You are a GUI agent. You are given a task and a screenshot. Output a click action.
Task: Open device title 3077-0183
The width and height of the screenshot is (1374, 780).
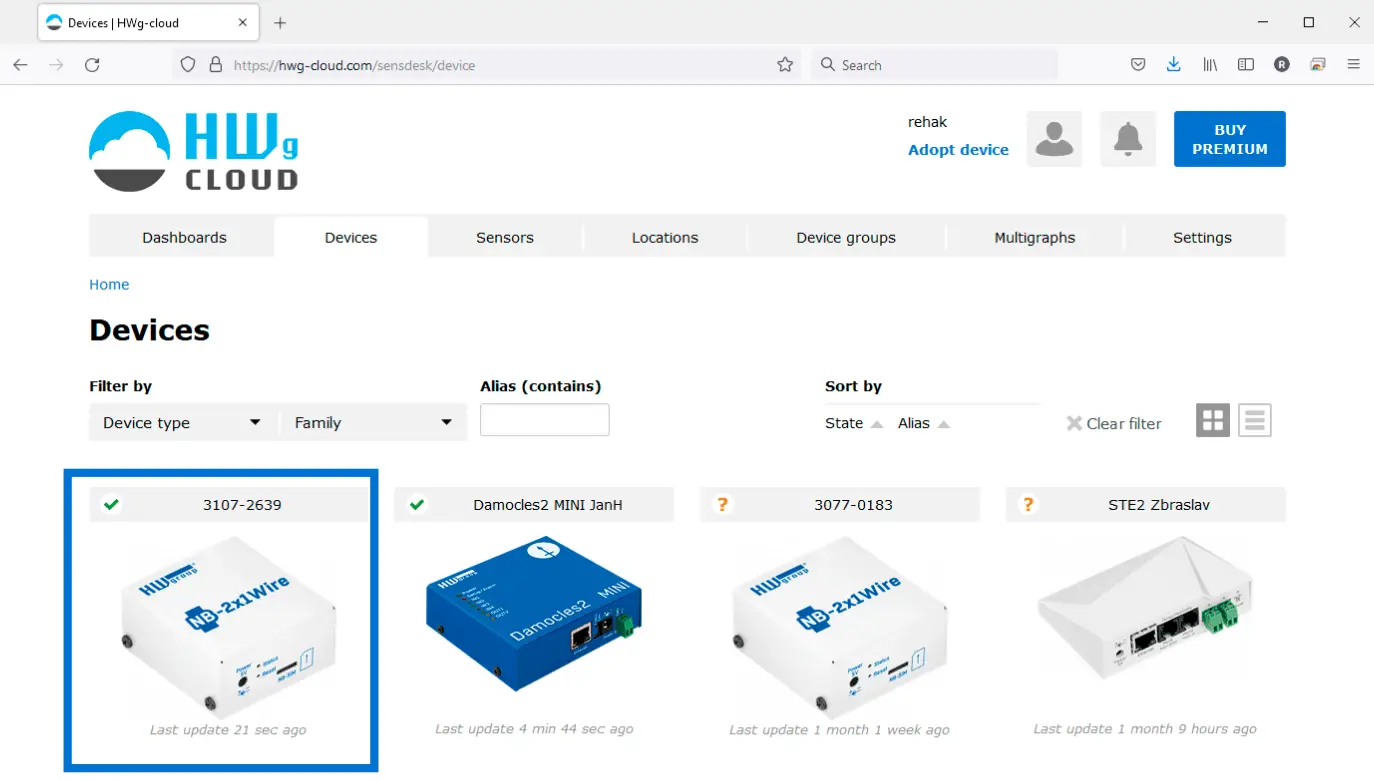(853, 505)
